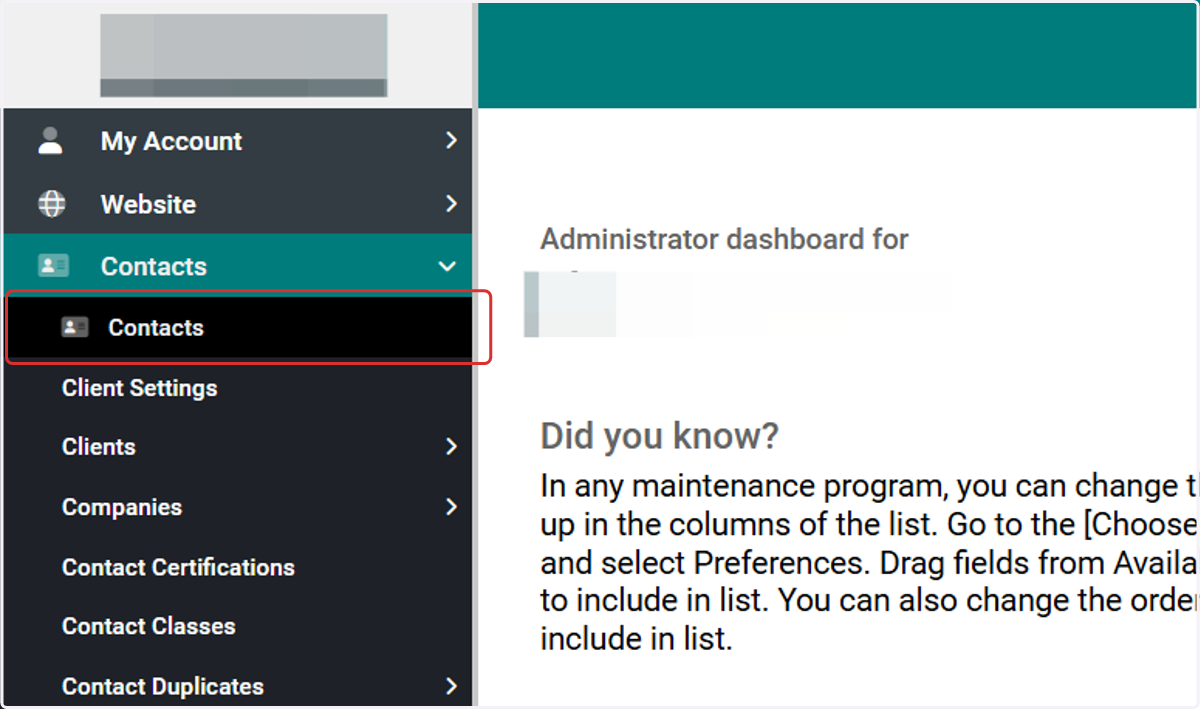The image size is (1200, 709).
Task: Click the Contacts submenu card icon
Action: click(x=75, y=327)
